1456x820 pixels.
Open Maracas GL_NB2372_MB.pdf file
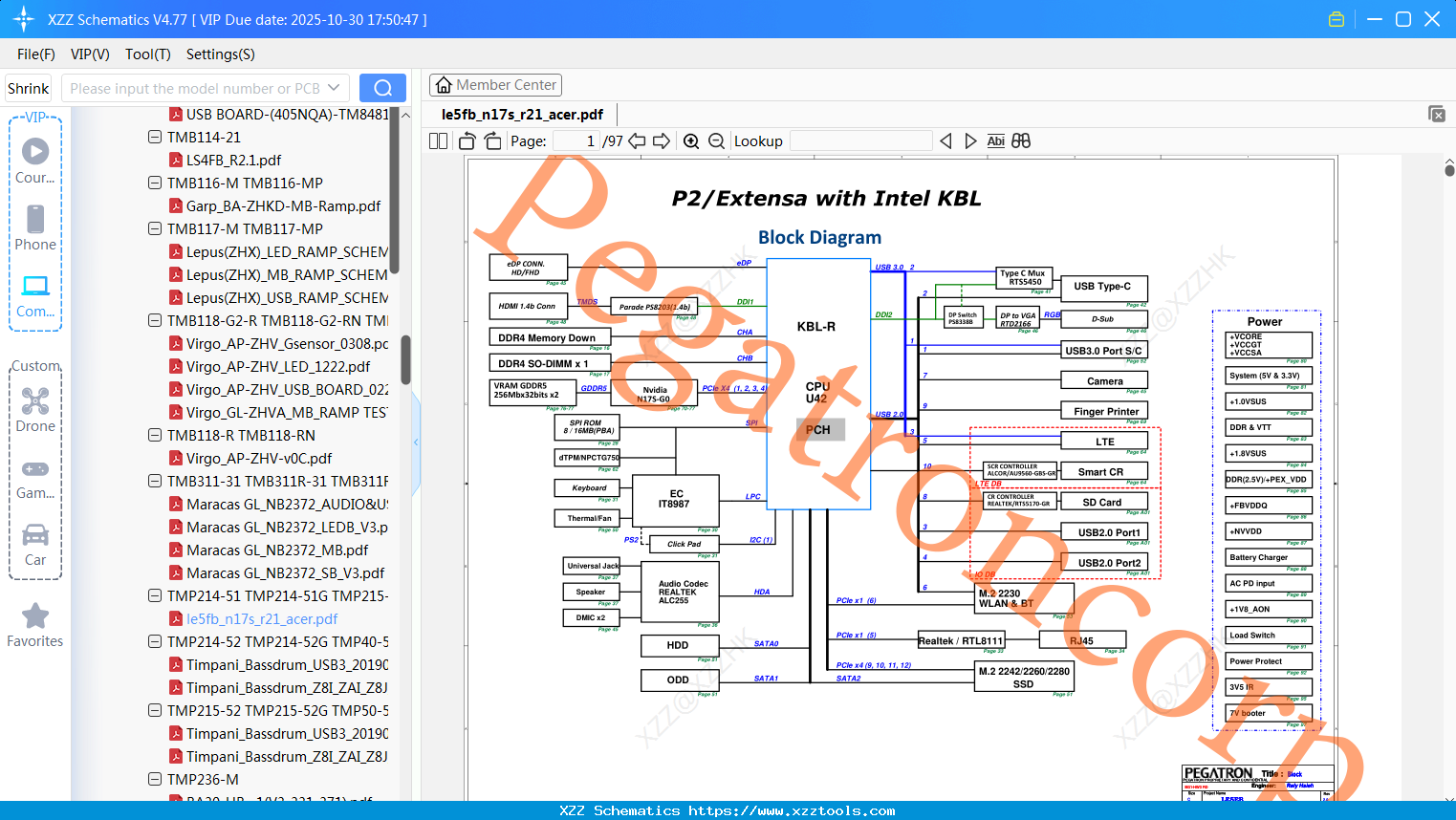(277, 550)
